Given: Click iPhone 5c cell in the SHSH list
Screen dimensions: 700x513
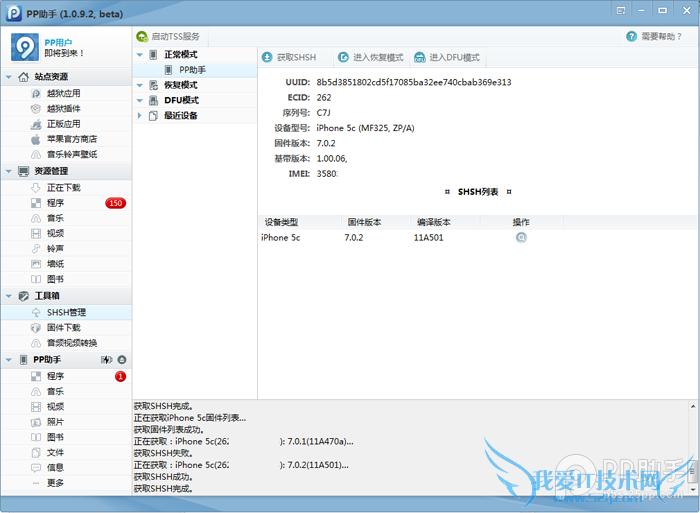Looking at the screenshot, I should (280, 238).
